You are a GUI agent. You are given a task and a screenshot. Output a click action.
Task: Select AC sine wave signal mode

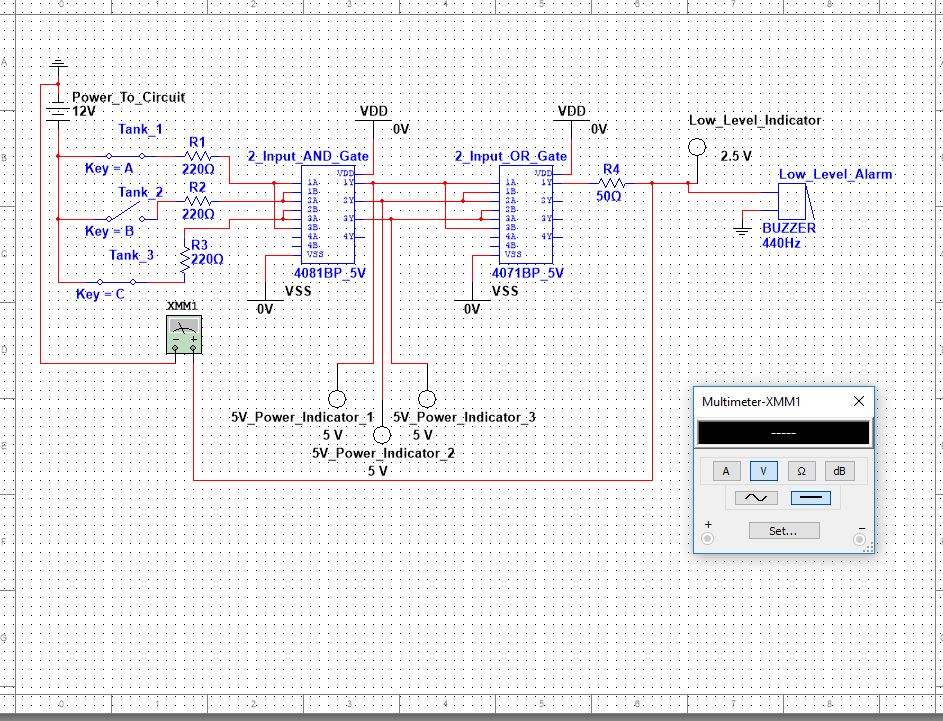point(755,497)
